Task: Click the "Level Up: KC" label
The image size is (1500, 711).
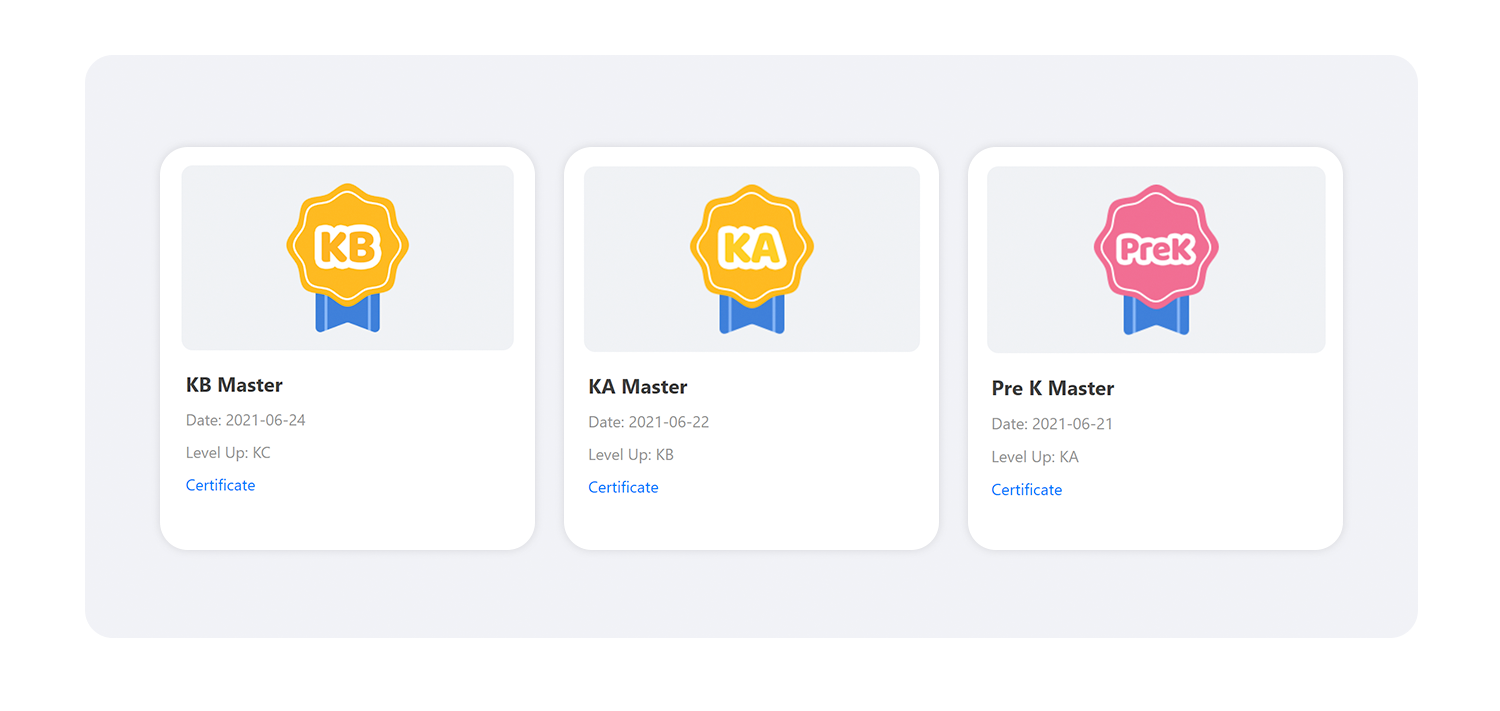Action: (x=228, y=452)
